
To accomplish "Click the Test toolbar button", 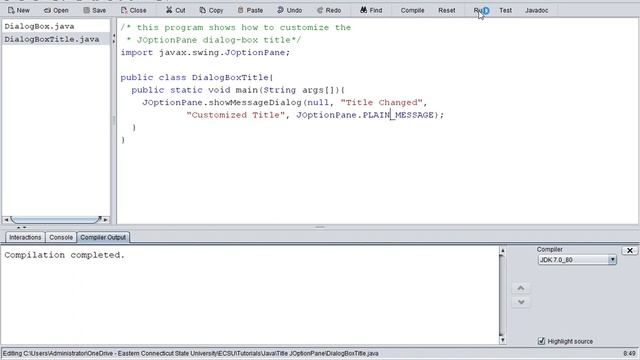I will tap(505, 10).
